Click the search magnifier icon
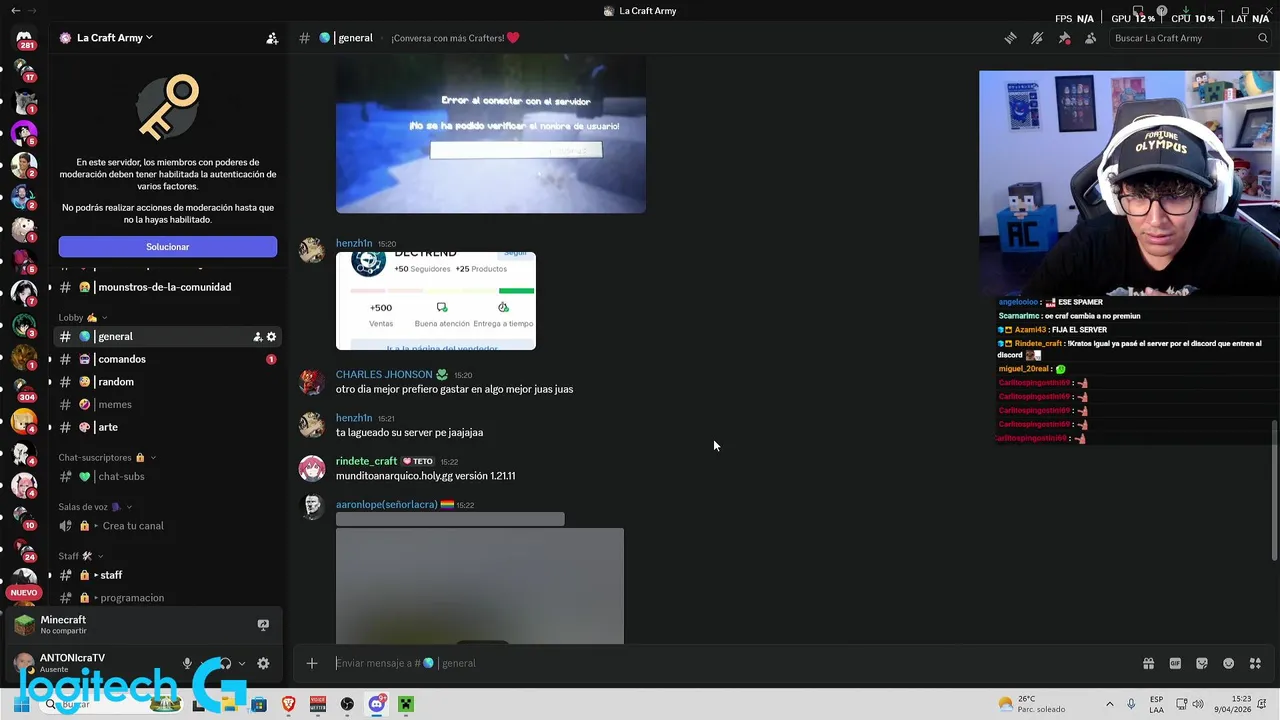 pyautogui.click(x=1263, y=38)
